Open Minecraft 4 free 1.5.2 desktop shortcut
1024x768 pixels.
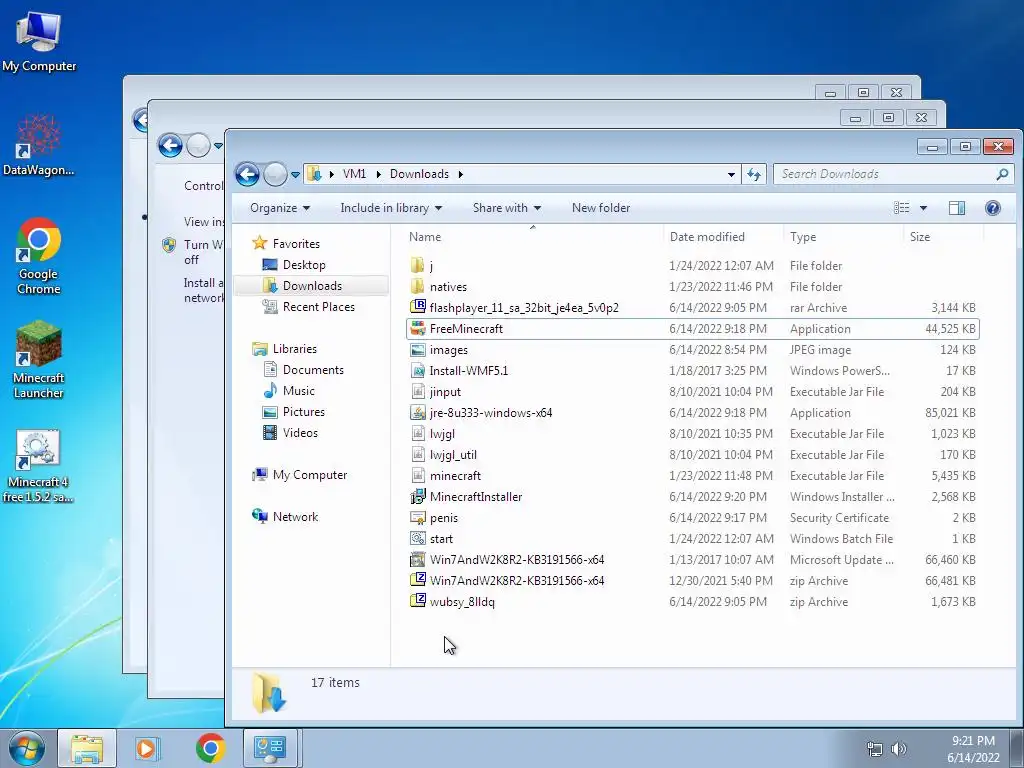tap(38, 465)
